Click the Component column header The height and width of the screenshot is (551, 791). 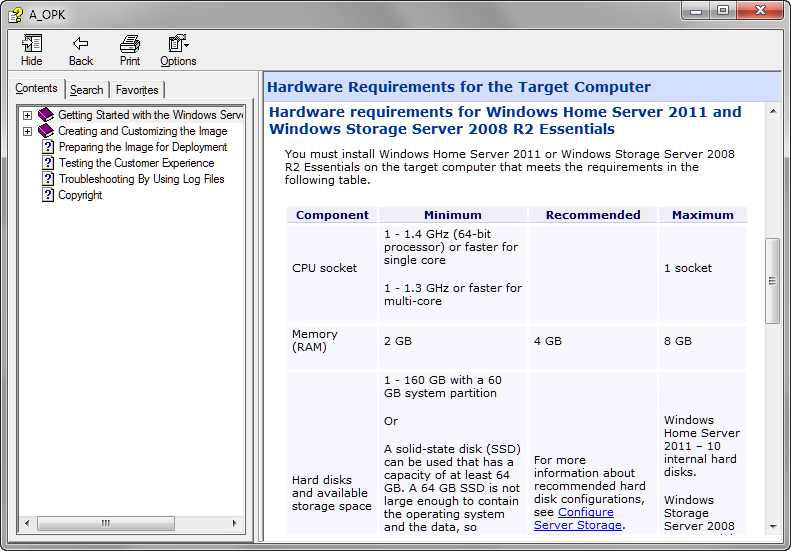point(332,215)
